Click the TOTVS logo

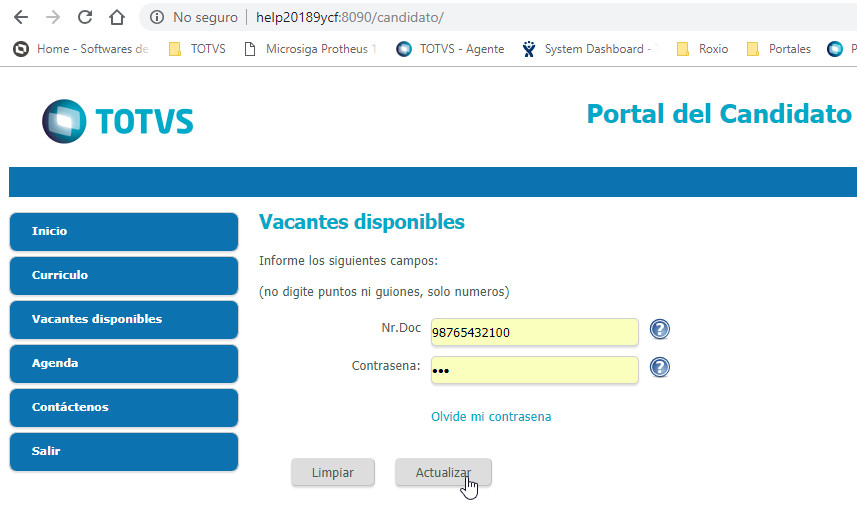[x=118, y=121]
